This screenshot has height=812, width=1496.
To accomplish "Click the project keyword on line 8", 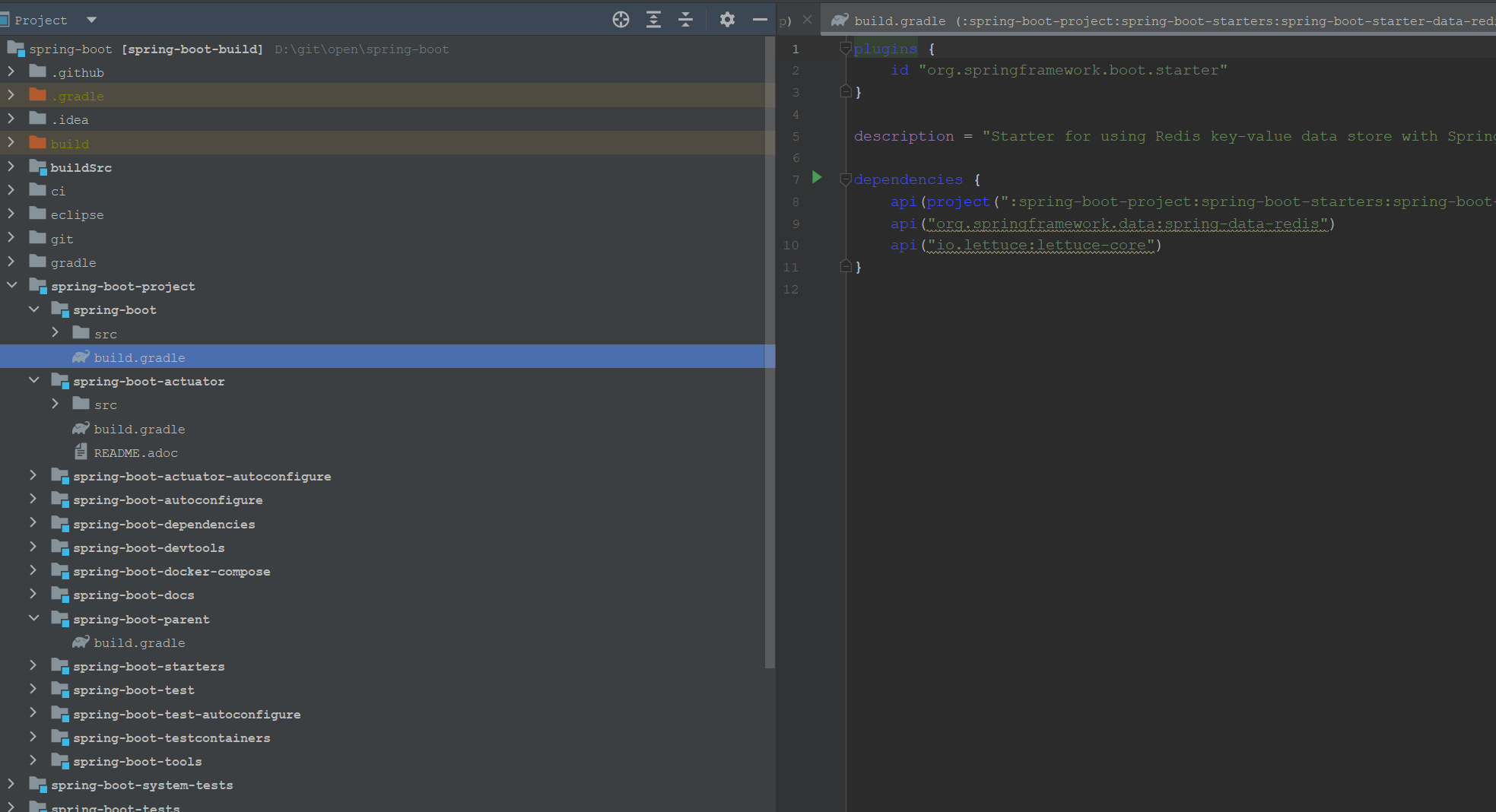I will tap(958, 201).
